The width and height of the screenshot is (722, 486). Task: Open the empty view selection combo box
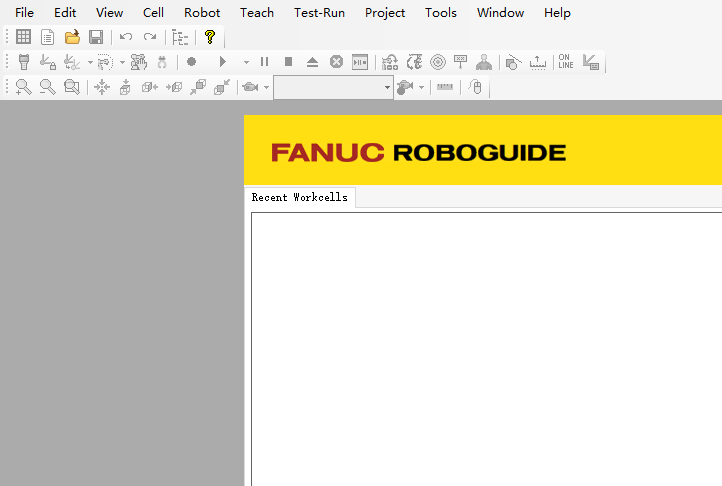tap(333, 87)
